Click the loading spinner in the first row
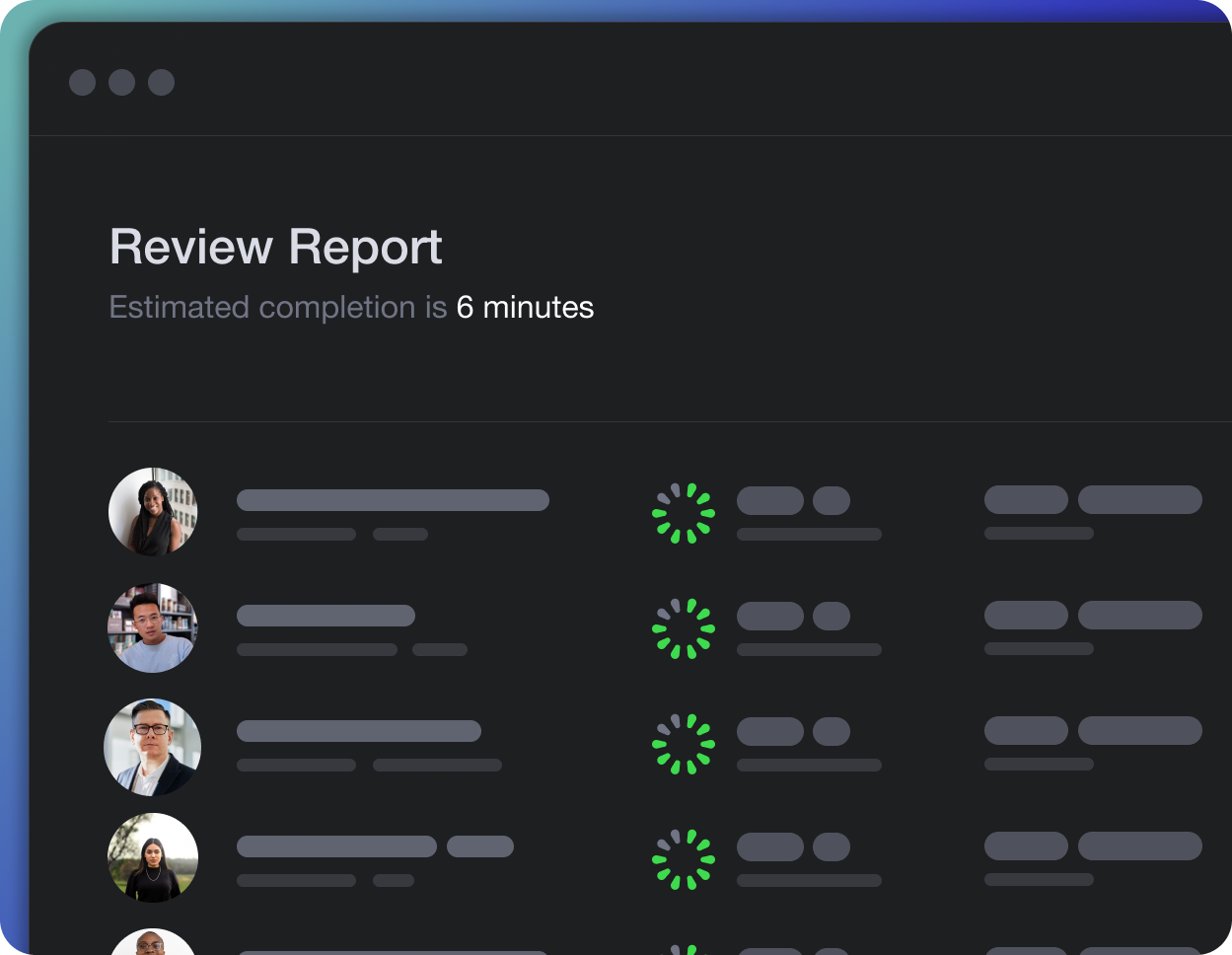Image resolution: width=1232 pixels, height=955 pixels. 683,513
